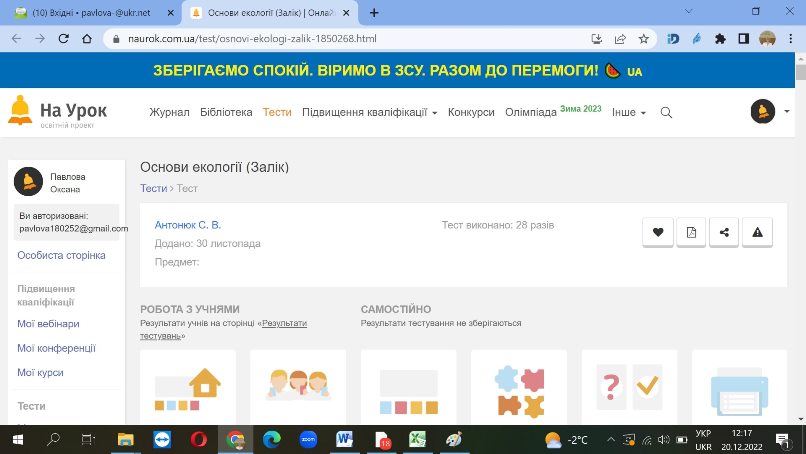Open the site search magnifier icon
Viewport: 806px width, 454px height.
pyautogui.click(x=666, y=112)
